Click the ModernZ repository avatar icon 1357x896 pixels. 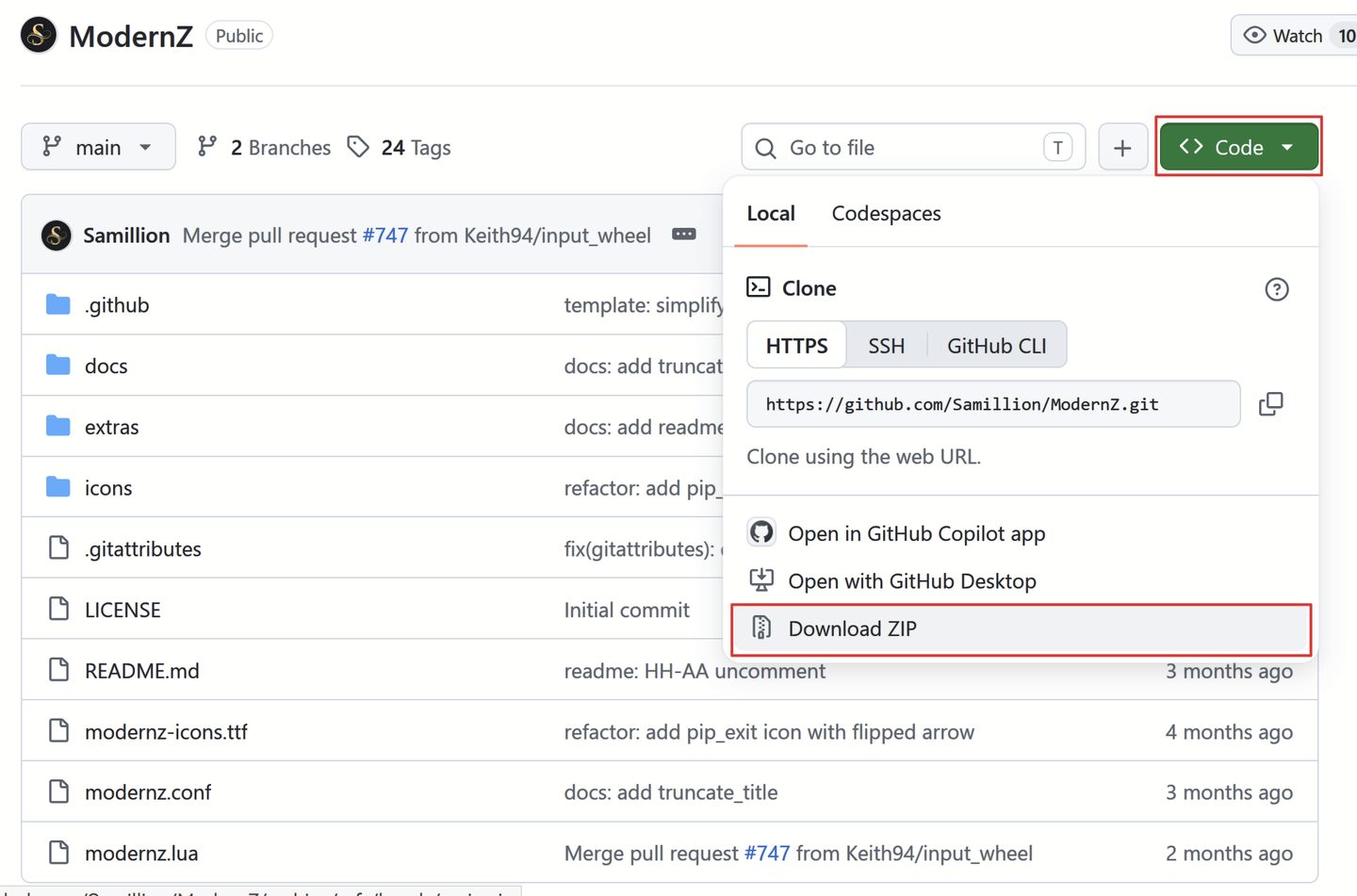pos(39,36)
